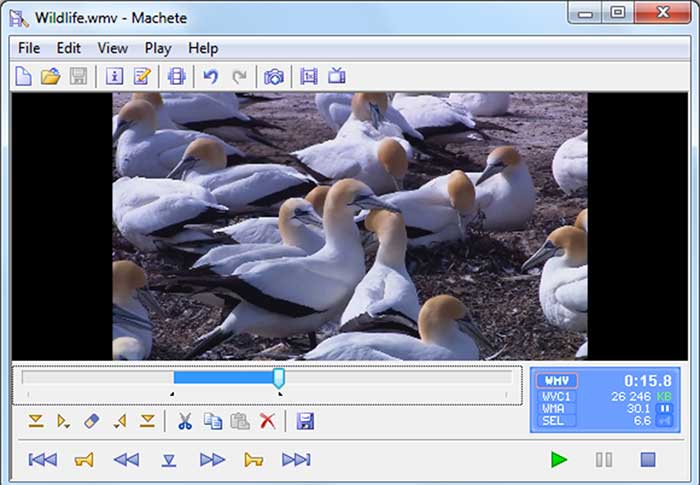Viewport: 700px width, 485px height.
Task: Open jump-to-time position button
Action: click(x=169, y=460)
